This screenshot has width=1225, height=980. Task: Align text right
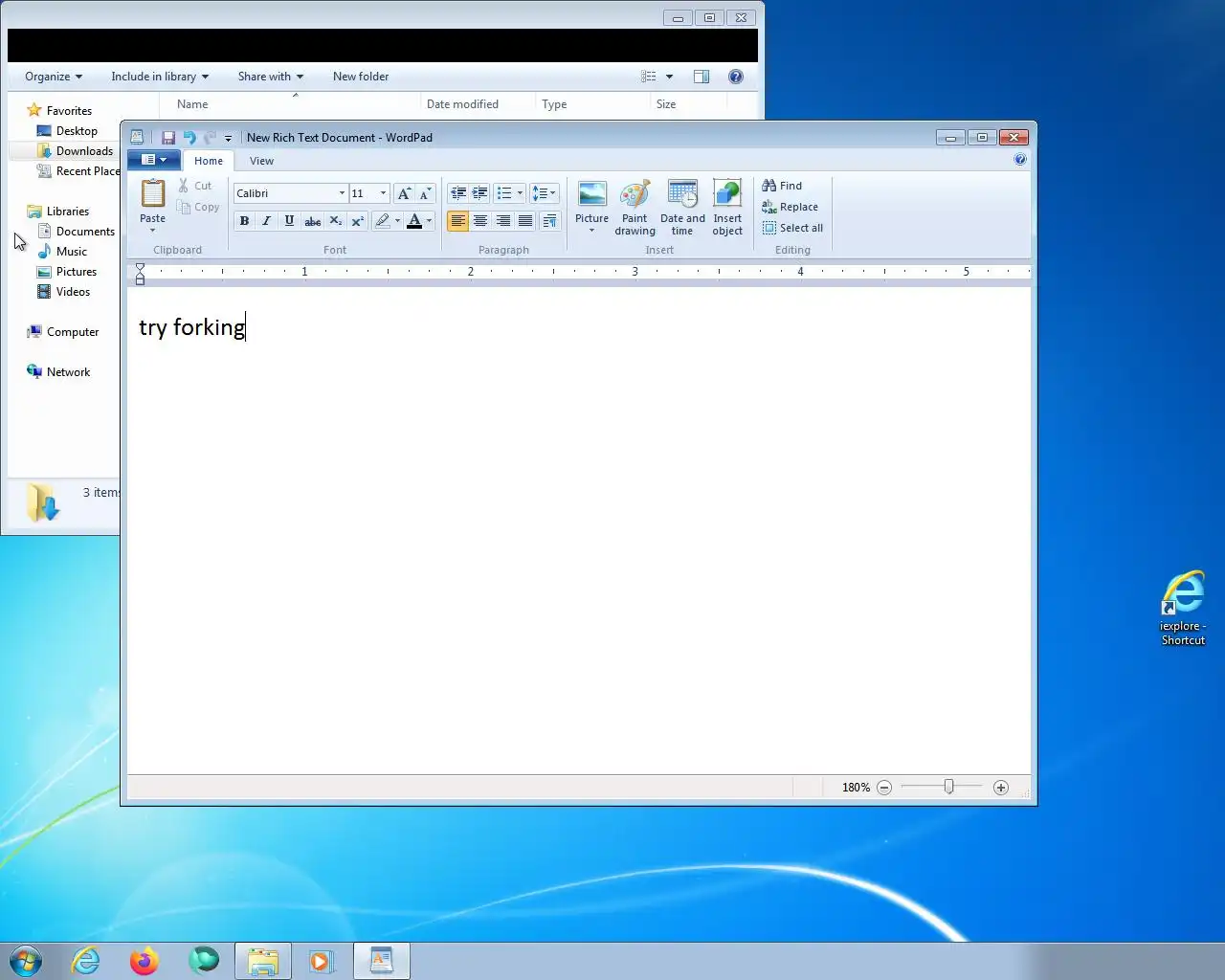pos(502,221)
